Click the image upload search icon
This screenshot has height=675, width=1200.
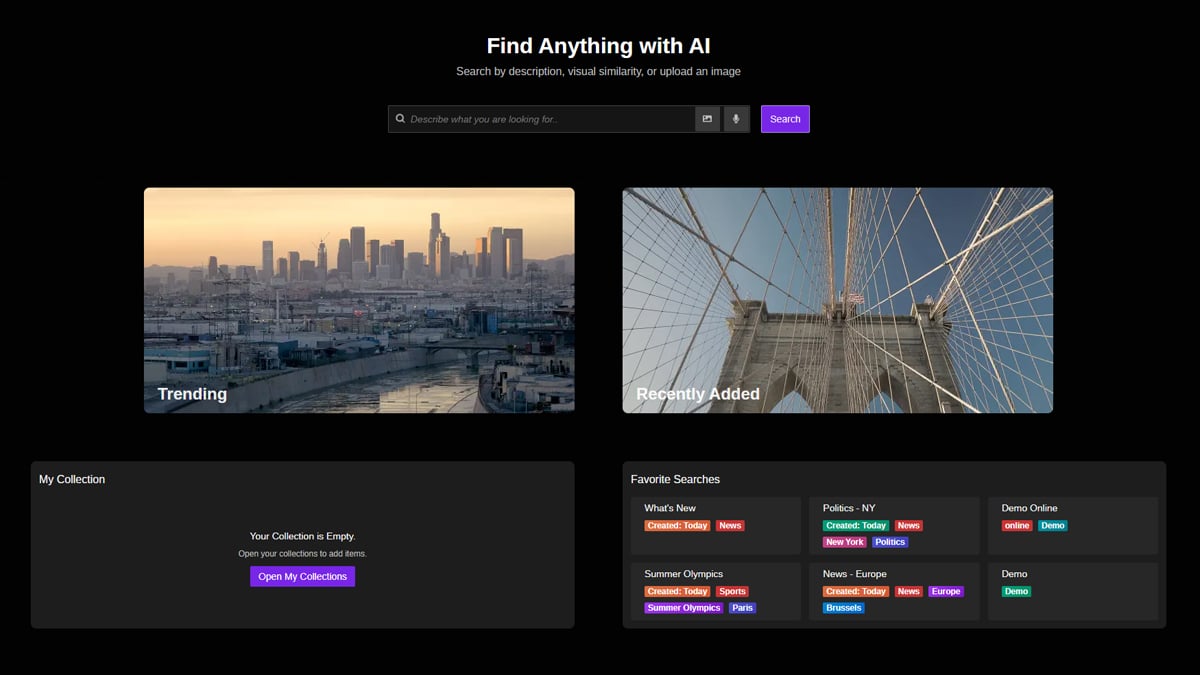[x=707, y=119]
